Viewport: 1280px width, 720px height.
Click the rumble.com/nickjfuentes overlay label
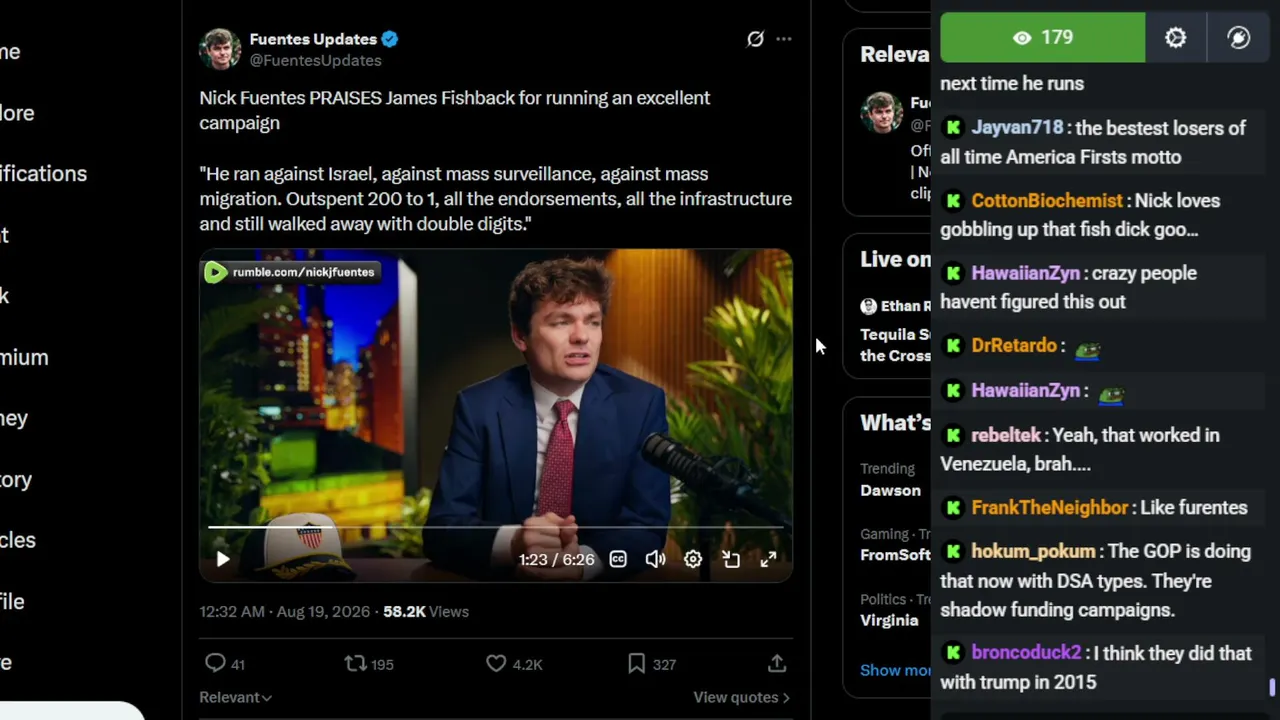(291, 272)
